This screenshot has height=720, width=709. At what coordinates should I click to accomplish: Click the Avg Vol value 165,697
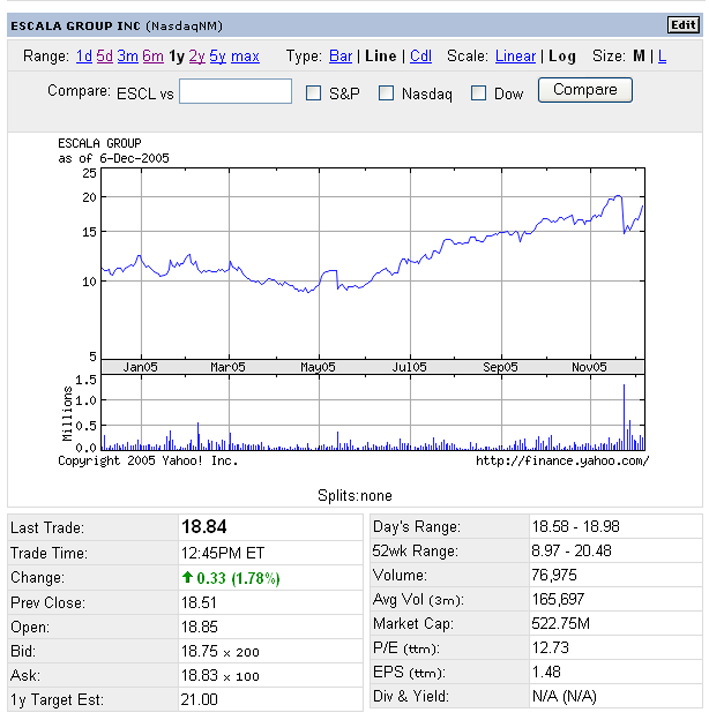[558, 599]
